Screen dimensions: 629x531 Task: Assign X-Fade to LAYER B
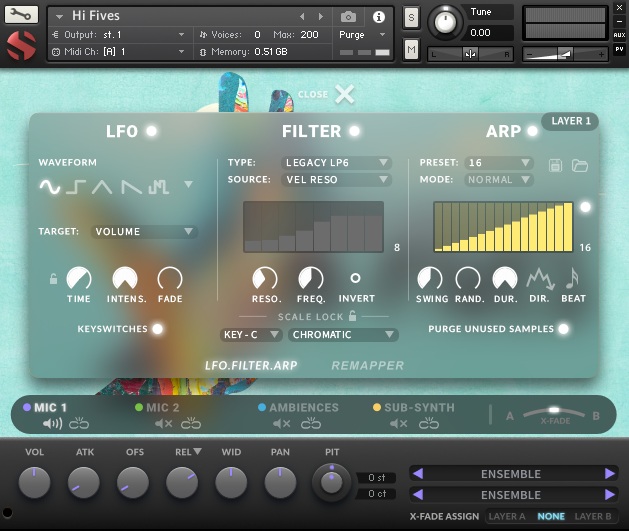click(592, 516)
